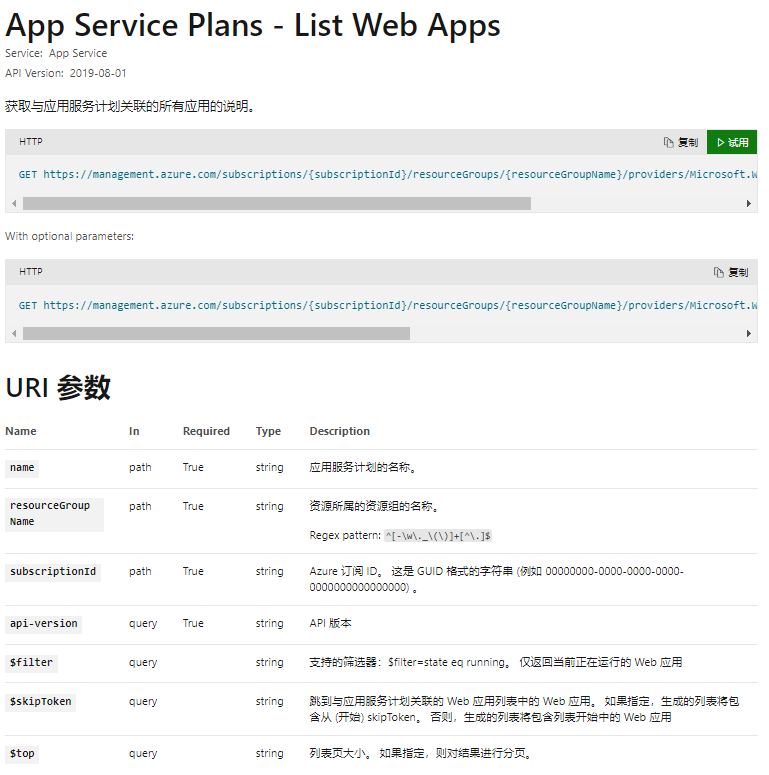Click horizontal scrollbar thumb of first code block
Screen dimensions: 769x775
[x=277, y=204]
